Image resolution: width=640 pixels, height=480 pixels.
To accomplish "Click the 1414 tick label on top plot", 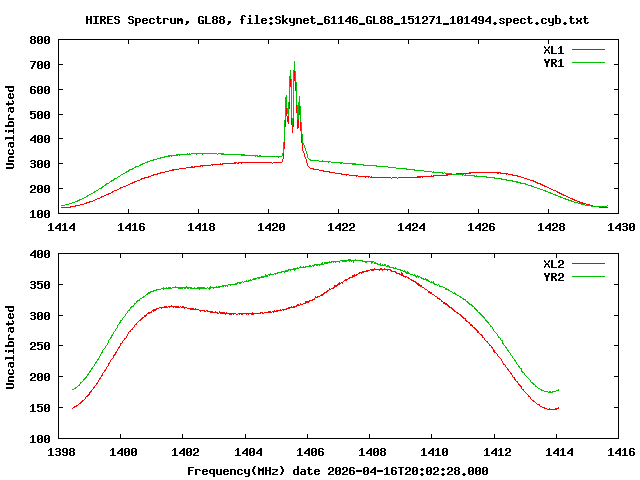I will coord(61,227).
